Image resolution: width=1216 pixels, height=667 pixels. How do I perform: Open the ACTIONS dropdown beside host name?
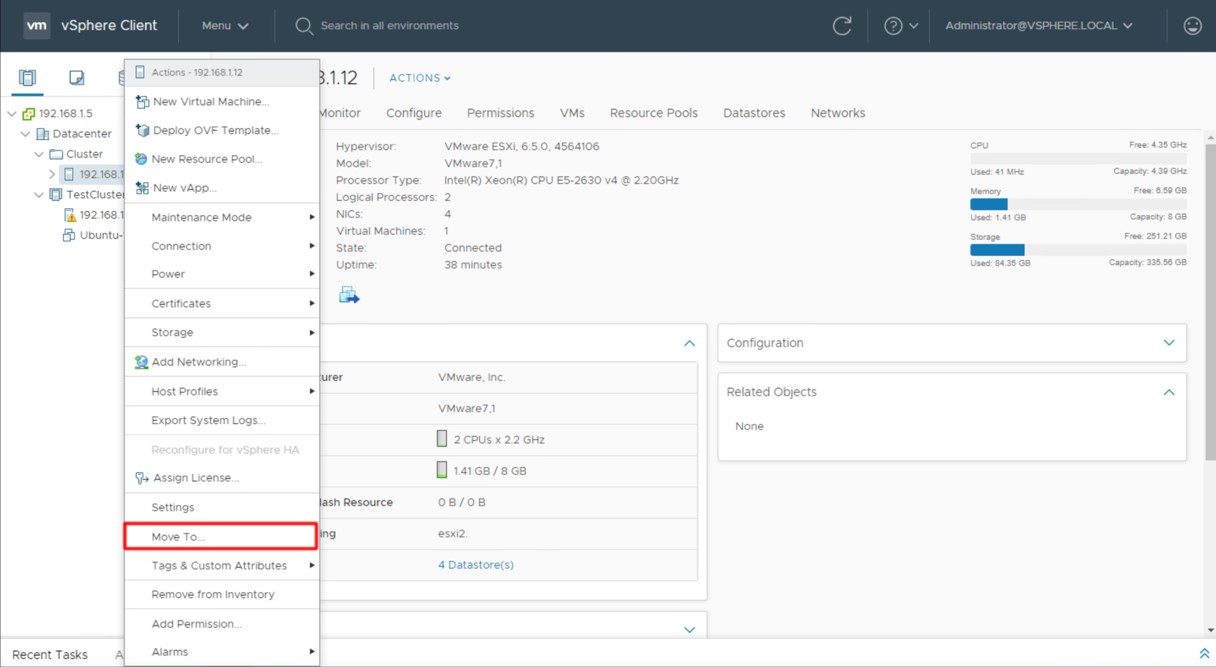[420, 78]
